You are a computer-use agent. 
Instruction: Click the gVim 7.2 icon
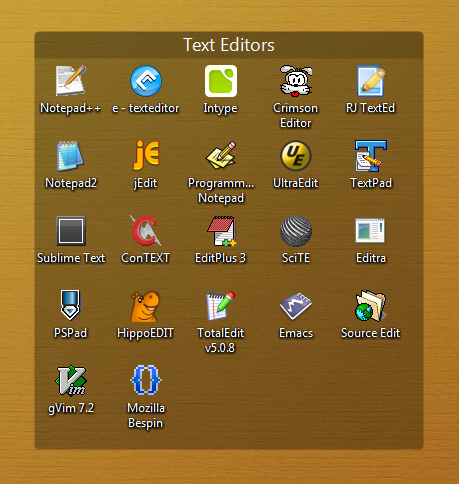point(71,381)
